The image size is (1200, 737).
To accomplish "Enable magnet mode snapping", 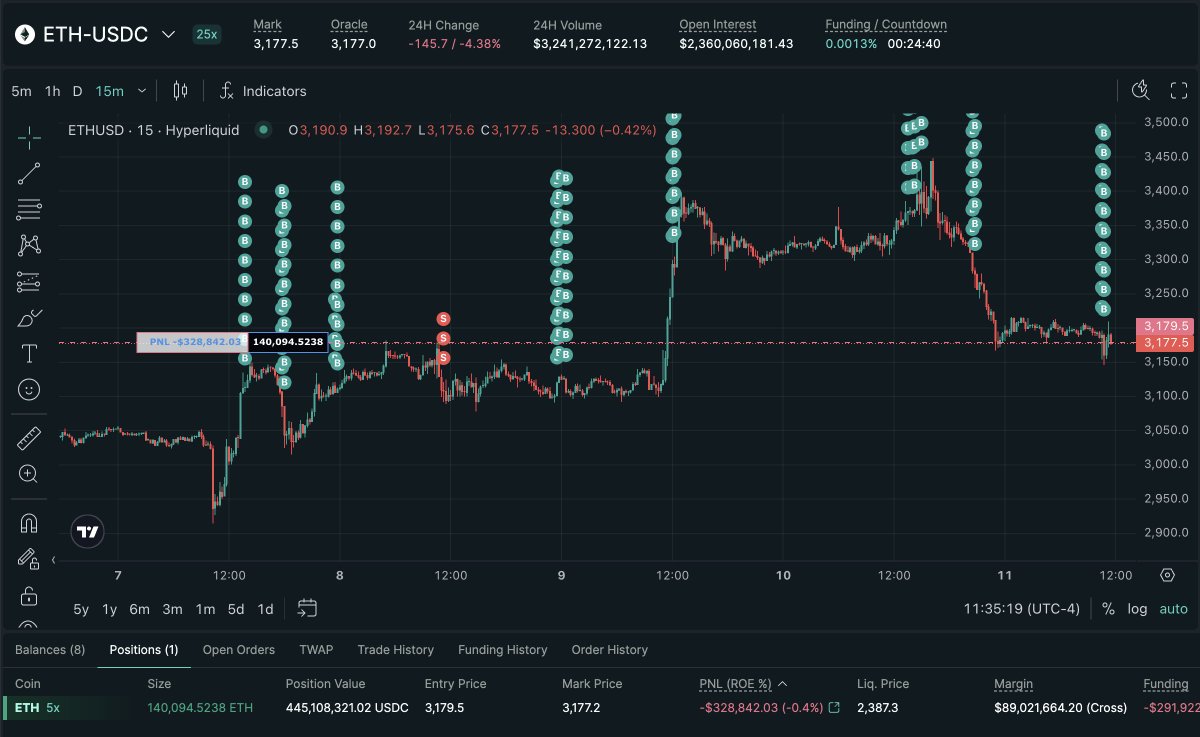I will (x=29, y=522).
